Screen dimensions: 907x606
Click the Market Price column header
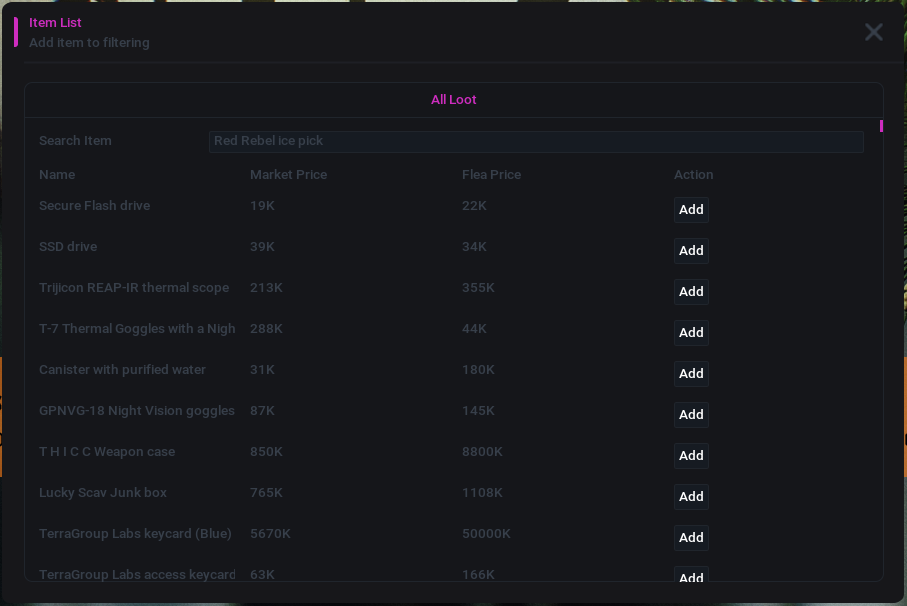pyautogui.click(x=288, y=175)
